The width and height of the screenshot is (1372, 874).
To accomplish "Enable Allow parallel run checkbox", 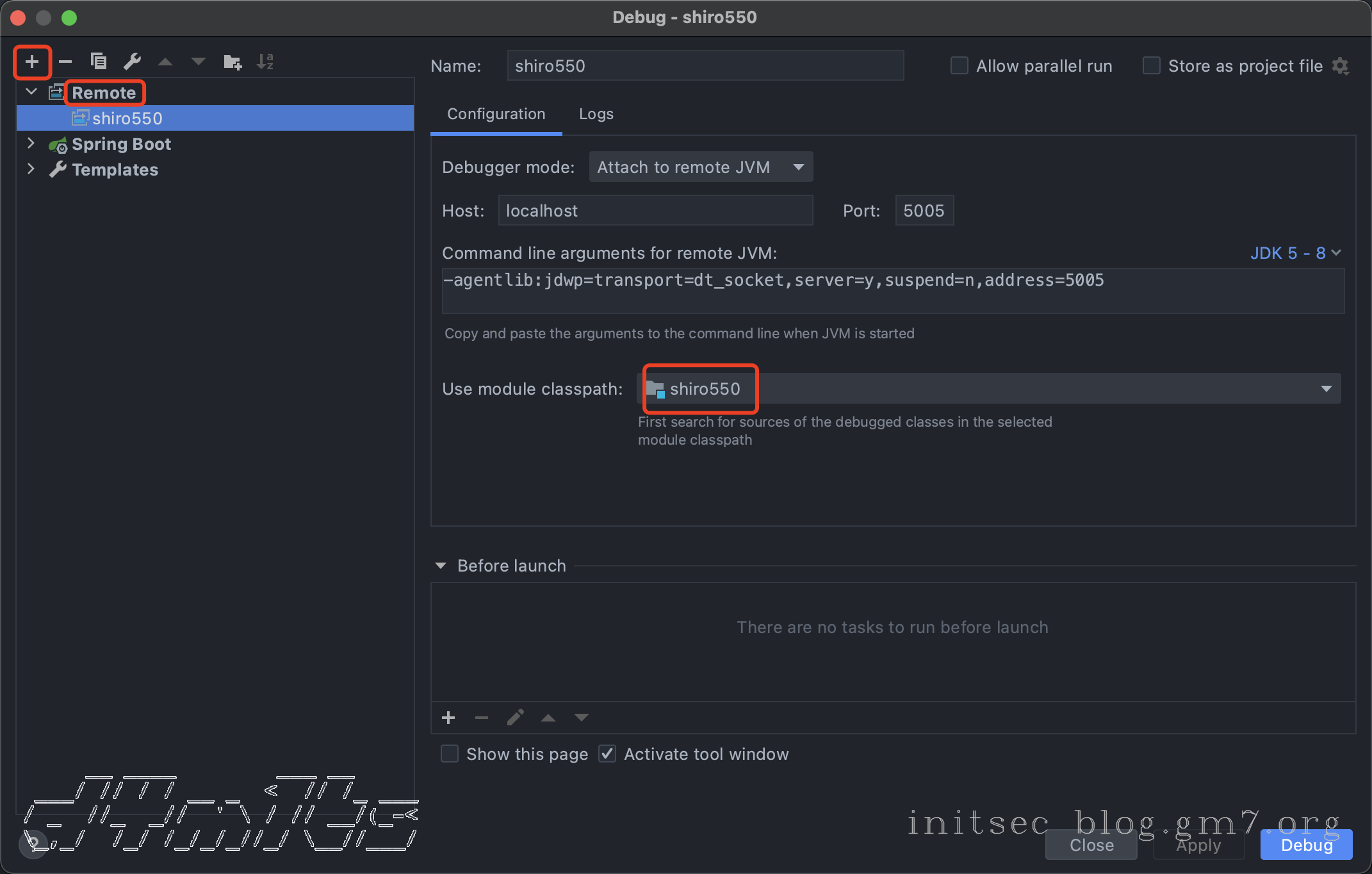I will [959, 66].
